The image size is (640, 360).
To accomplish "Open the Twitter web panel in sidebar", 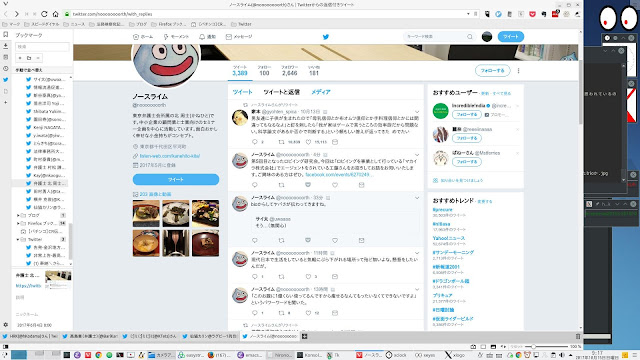I will [6, 80].
